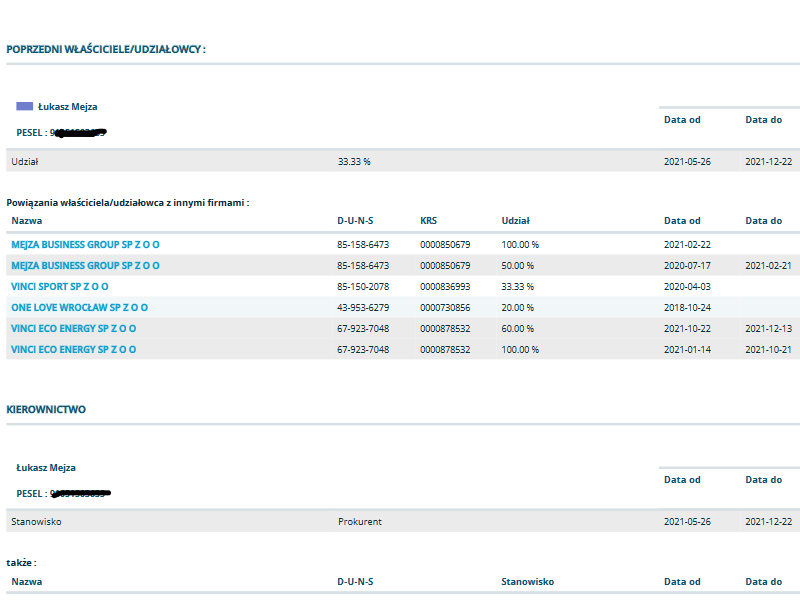Click the end date 2021-02-21
Screen dimensions: 800x600
click(768, 266)
